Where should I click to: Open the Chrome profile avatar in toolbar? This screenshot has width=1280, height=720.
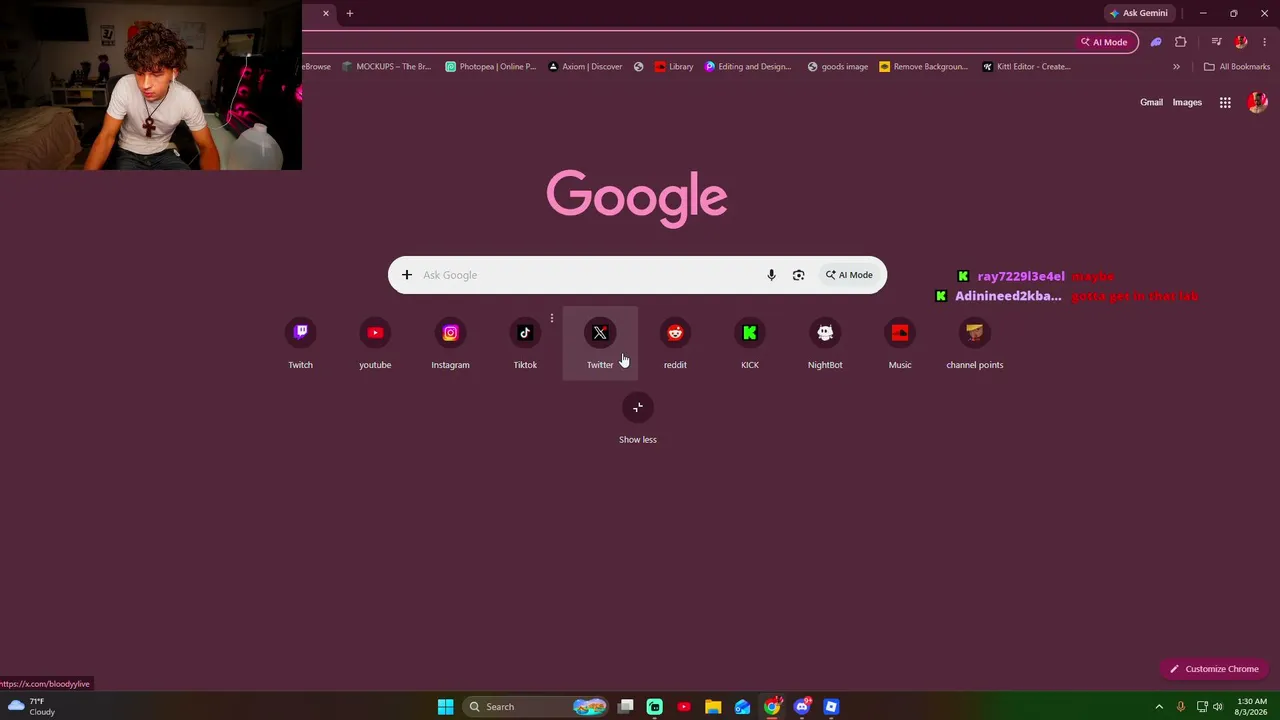click(x=1241, y=42)
